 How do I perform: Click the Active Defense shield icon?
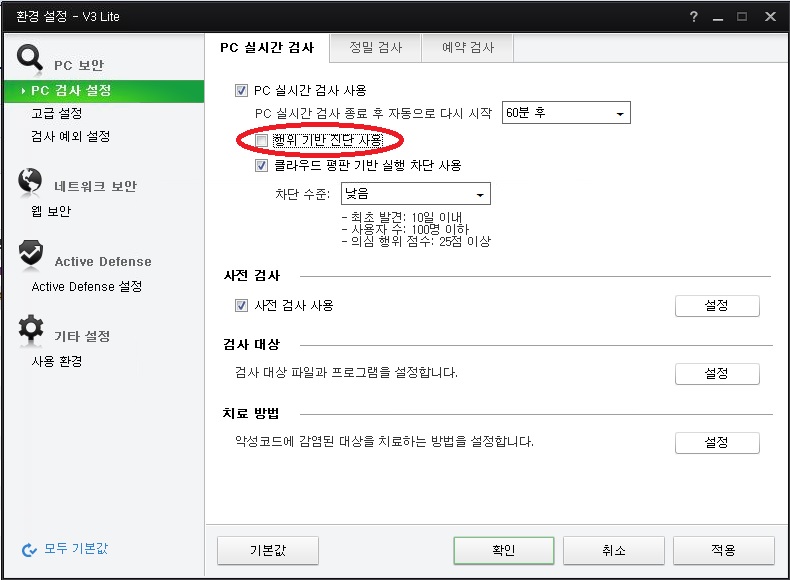tap(31, 256)
